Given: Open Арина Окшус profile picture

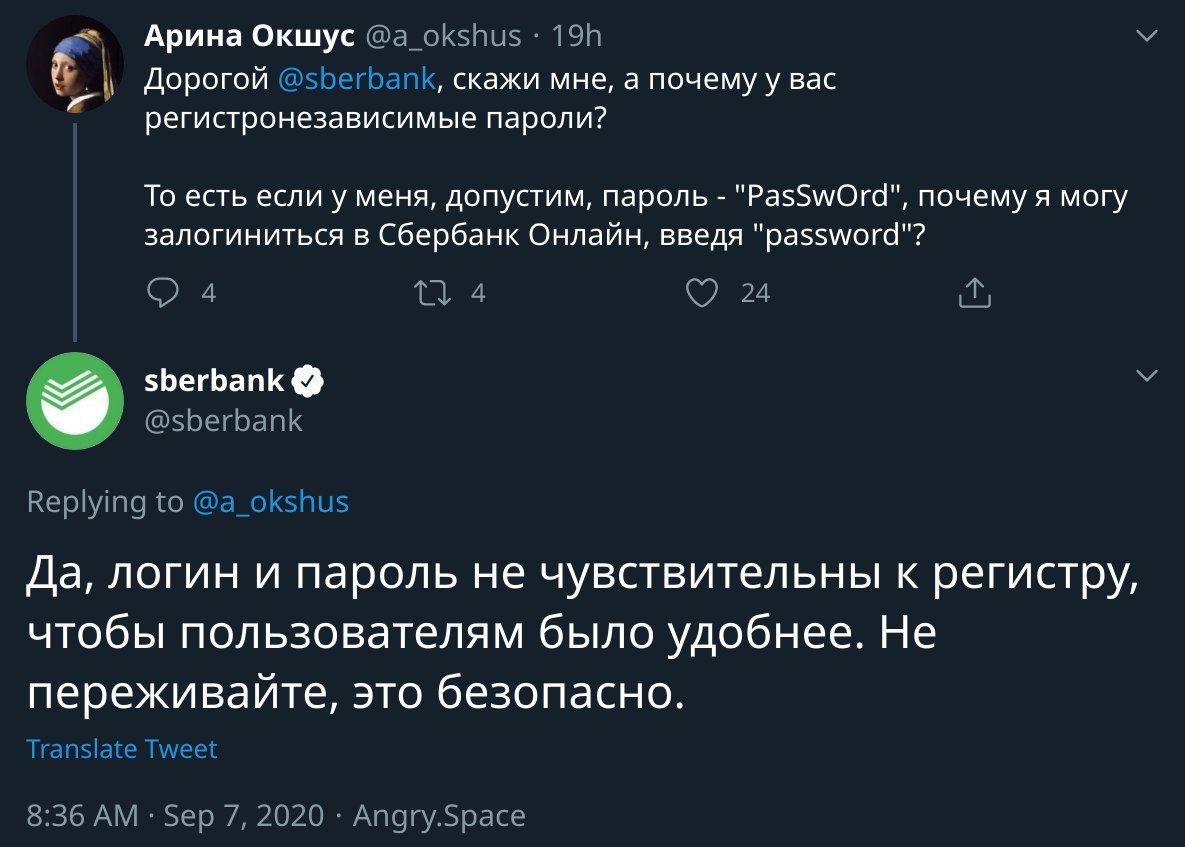Looking at the screenshot, I should [75, 64].
